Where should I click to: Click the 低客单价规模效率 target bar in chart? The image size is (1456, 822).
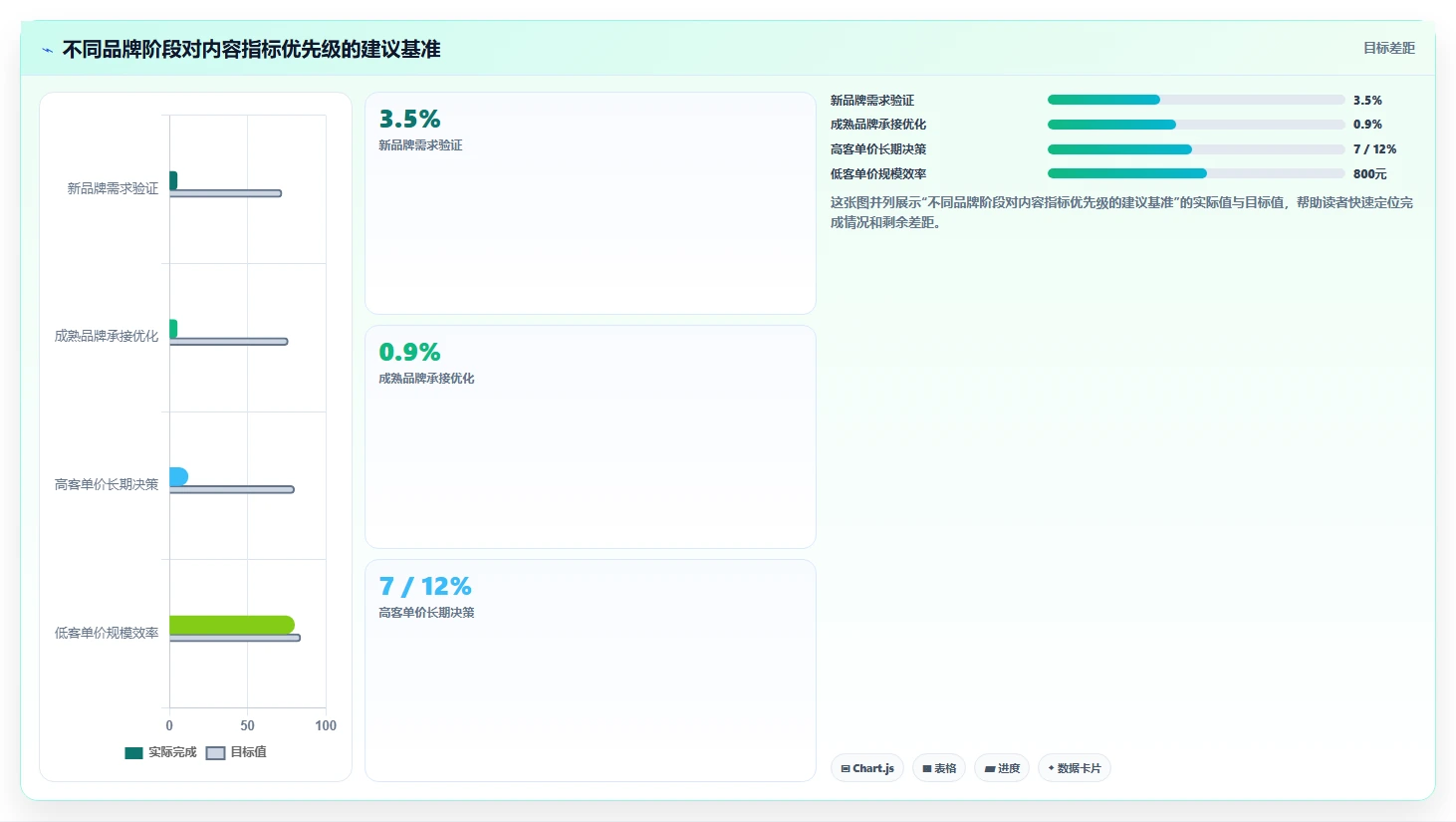(234, 638)
